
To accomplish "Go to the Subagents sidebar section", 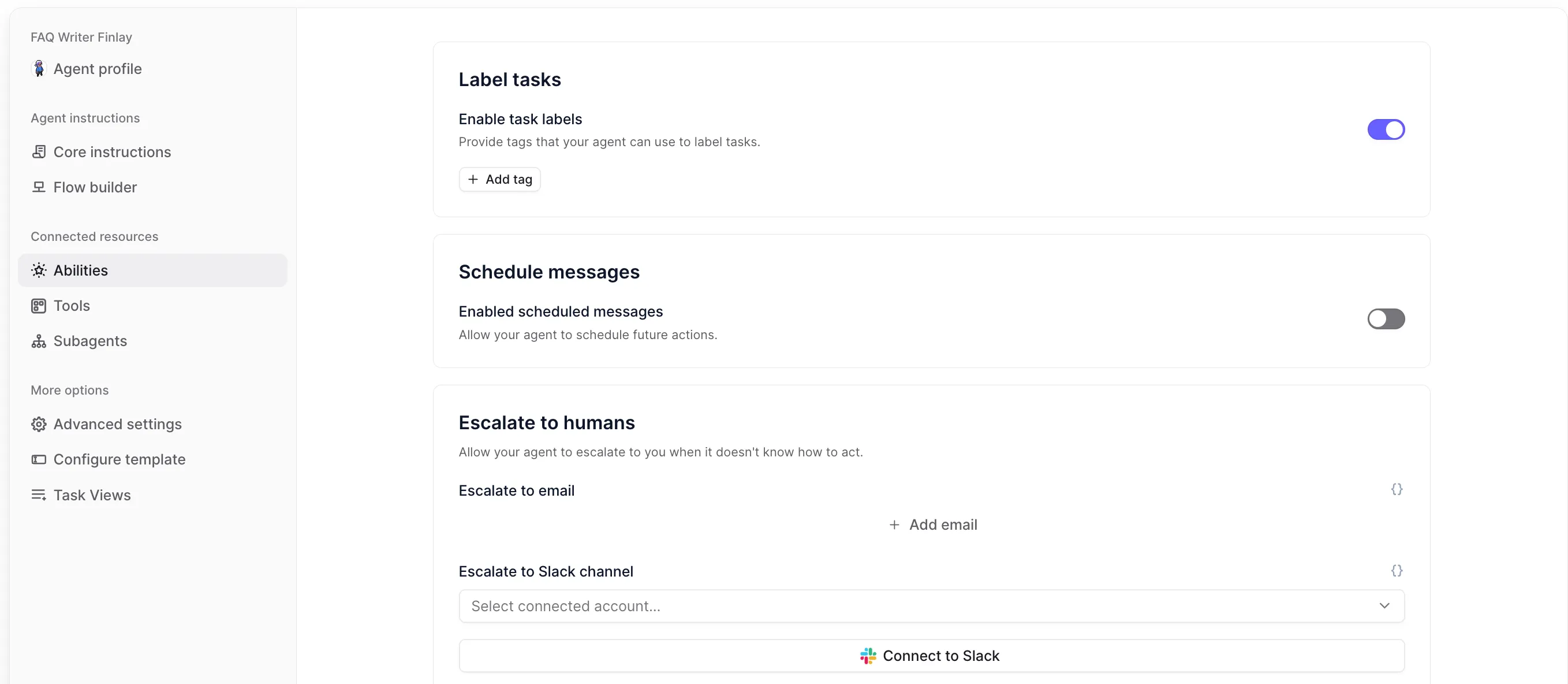I will pyautogui.click(x=90, y=341).
